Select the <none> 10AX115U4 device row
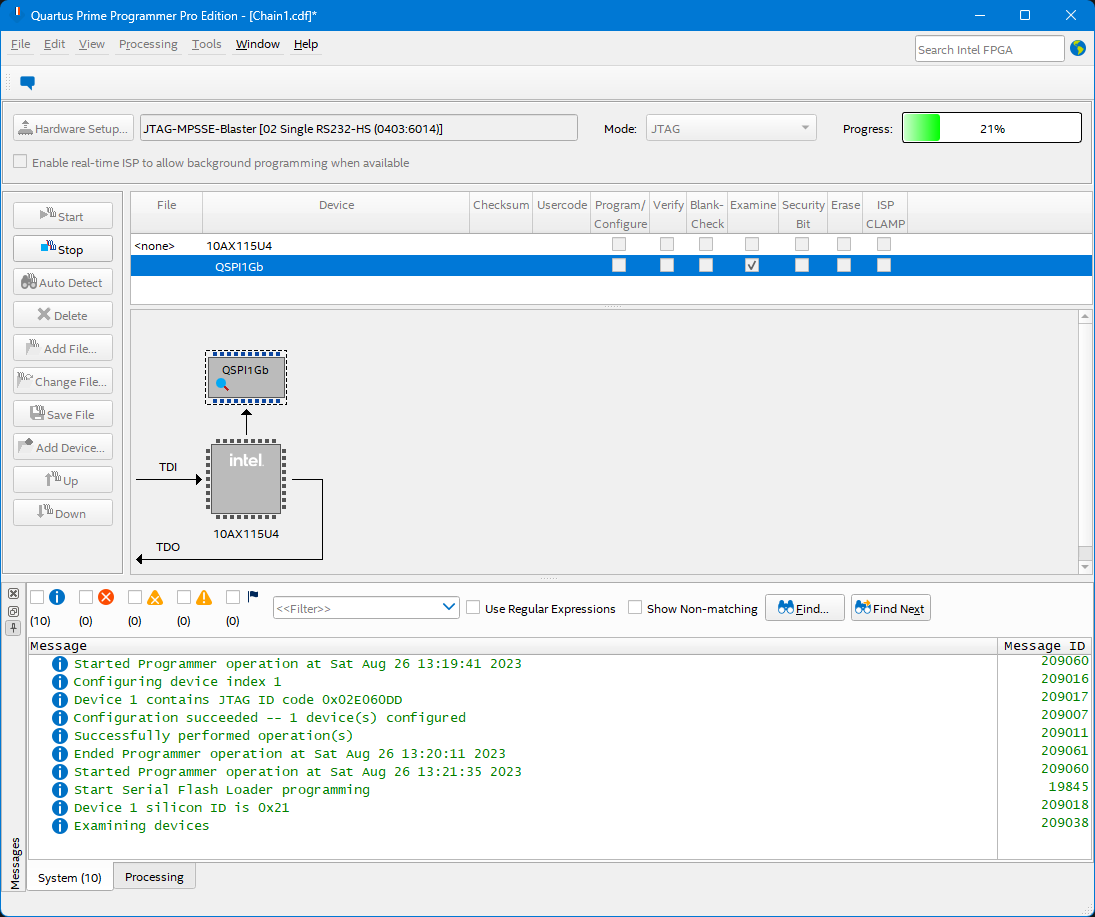Image resolution: width=1095 pixels, height=917 pixels. coord(611,245)
